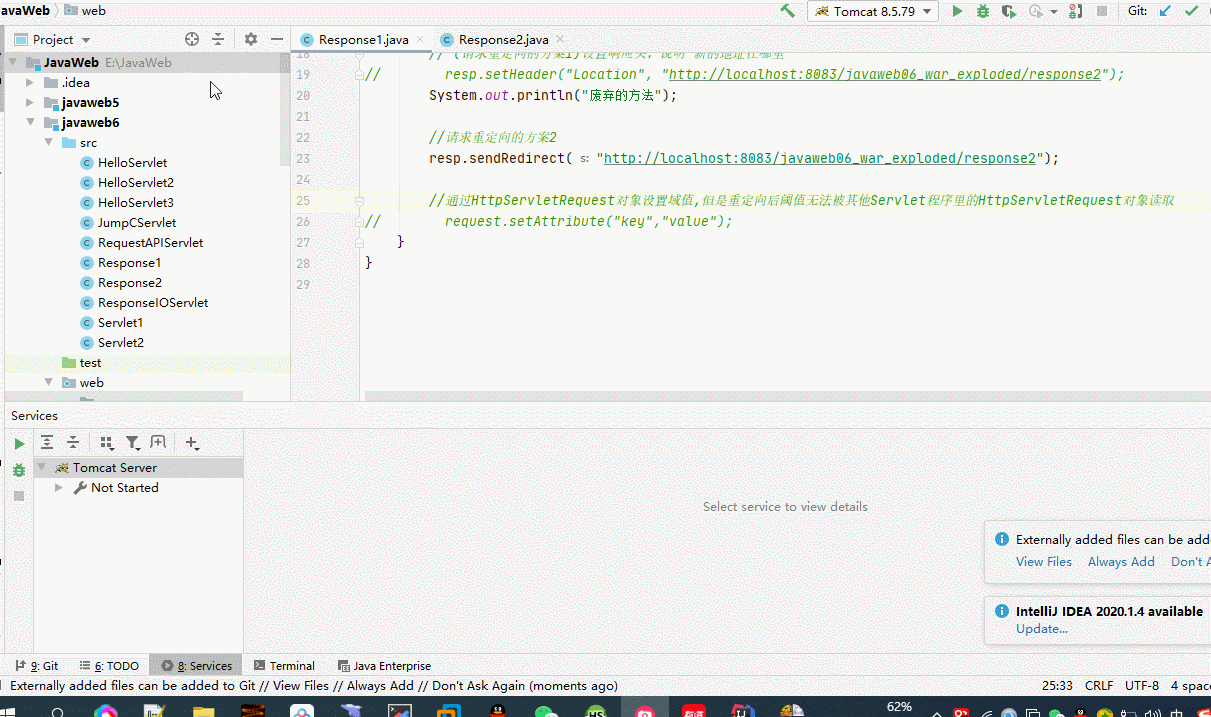Click Collapse All in Services toolbar
This screenshot has width=1211, height=717.
coord(73,442)
